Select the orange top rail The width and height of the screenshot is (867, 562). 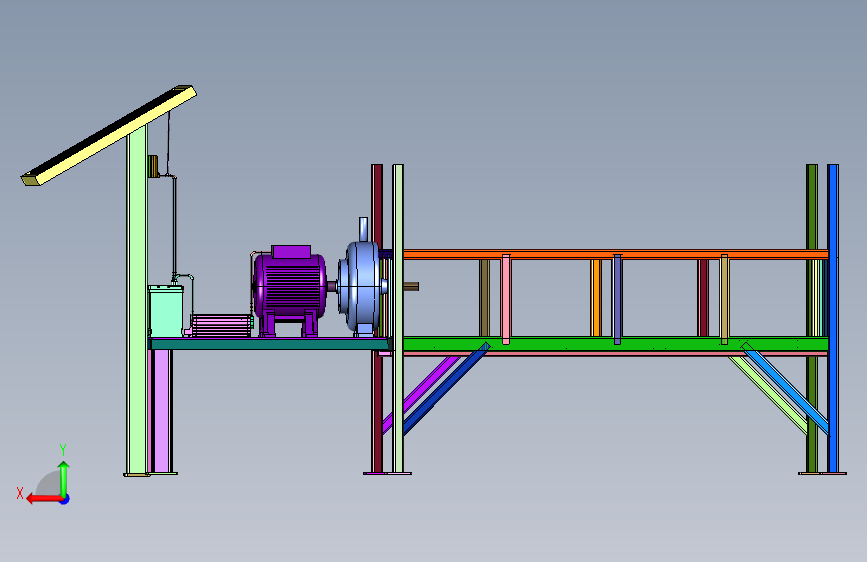coord(615,254)
